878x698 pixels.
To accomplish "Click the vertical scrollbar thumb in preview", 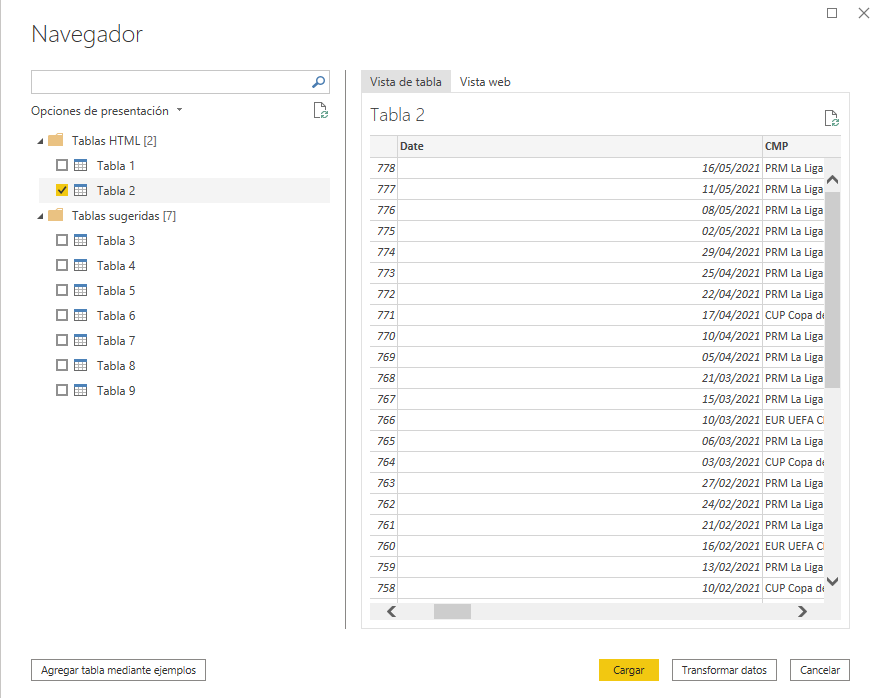I will click(833, 289).
